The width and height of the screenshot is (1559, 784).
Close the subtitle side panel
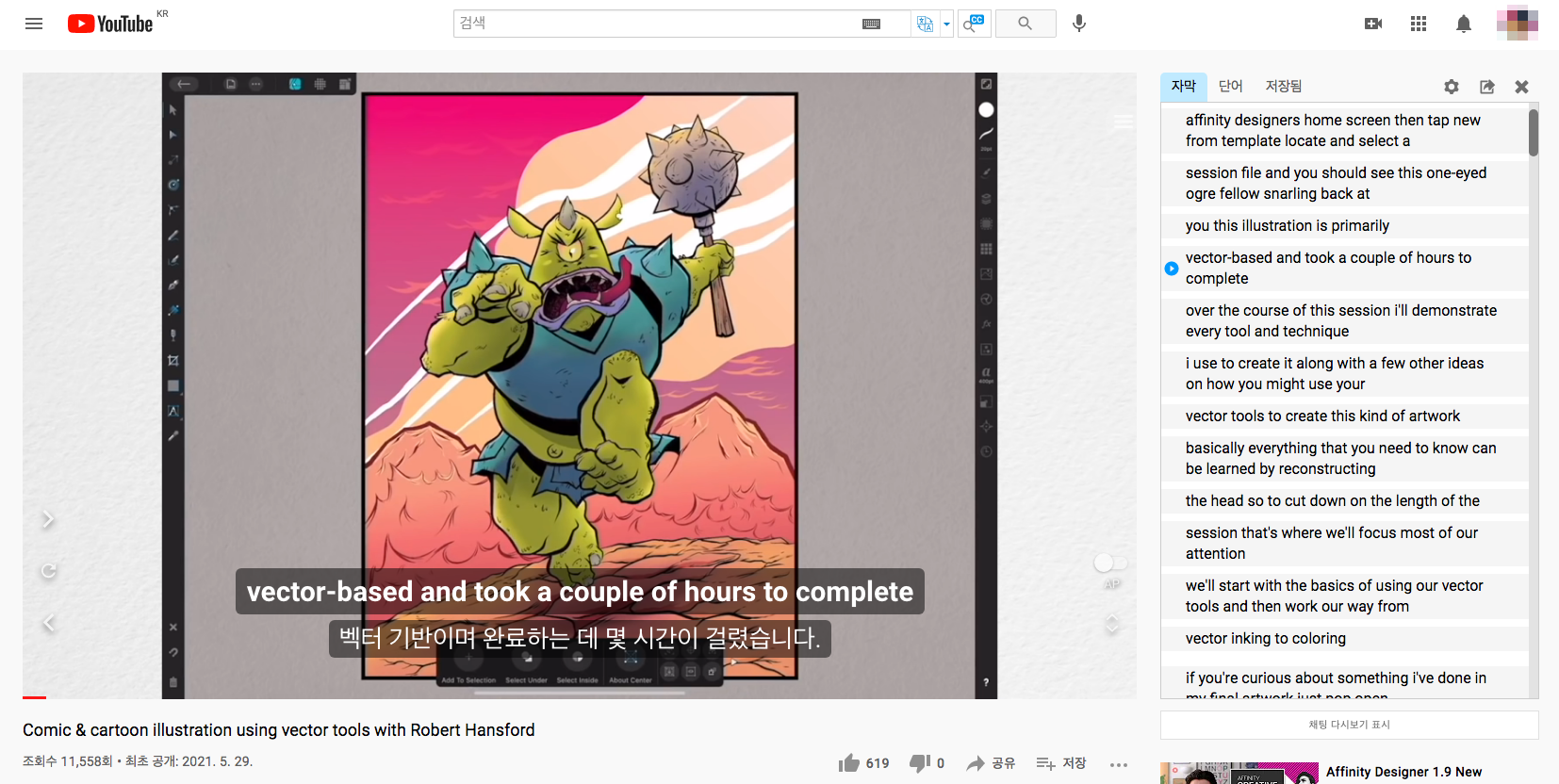click(1521, 87)
